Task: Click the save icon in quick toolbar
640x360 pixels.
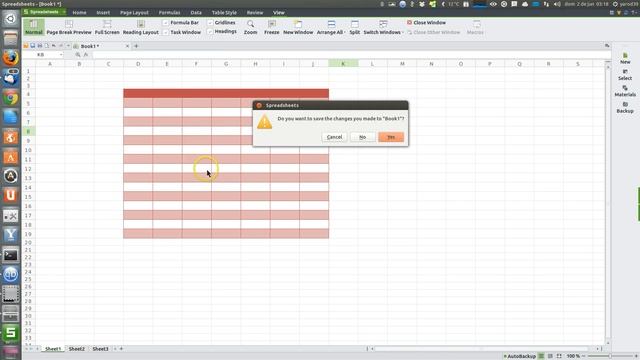Action: (x=33, y=46)
